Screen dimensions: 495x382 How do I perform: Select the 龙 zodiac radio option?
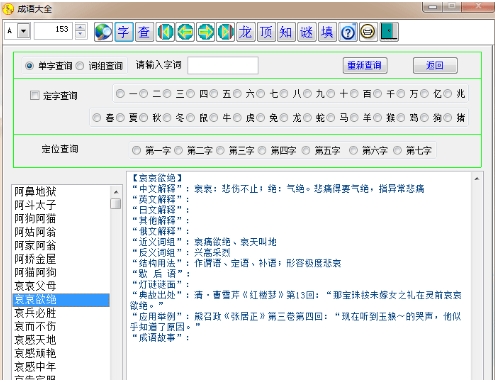[284, 118]
